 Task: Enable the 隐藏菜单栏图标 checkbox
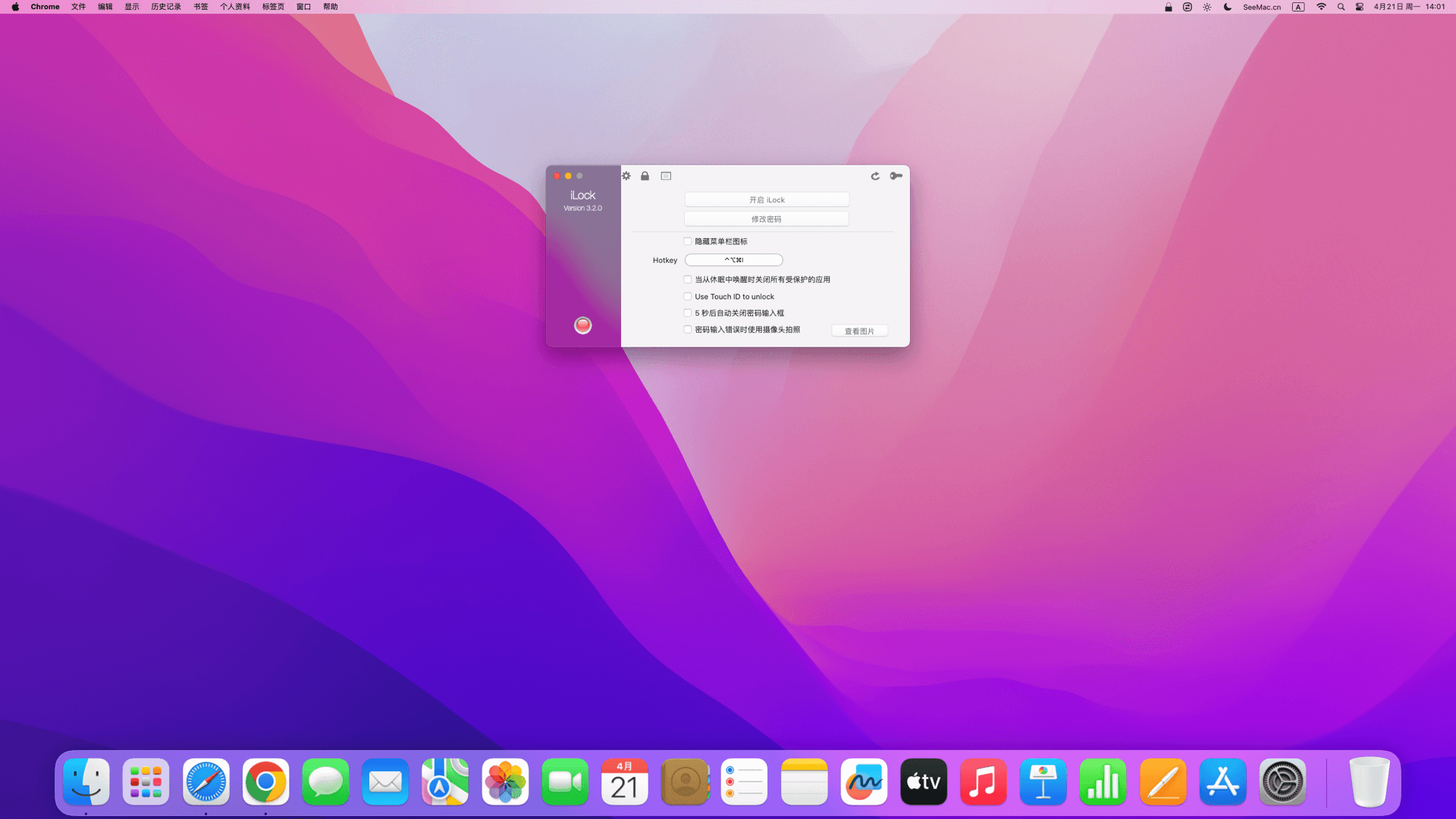coord(688,241)
